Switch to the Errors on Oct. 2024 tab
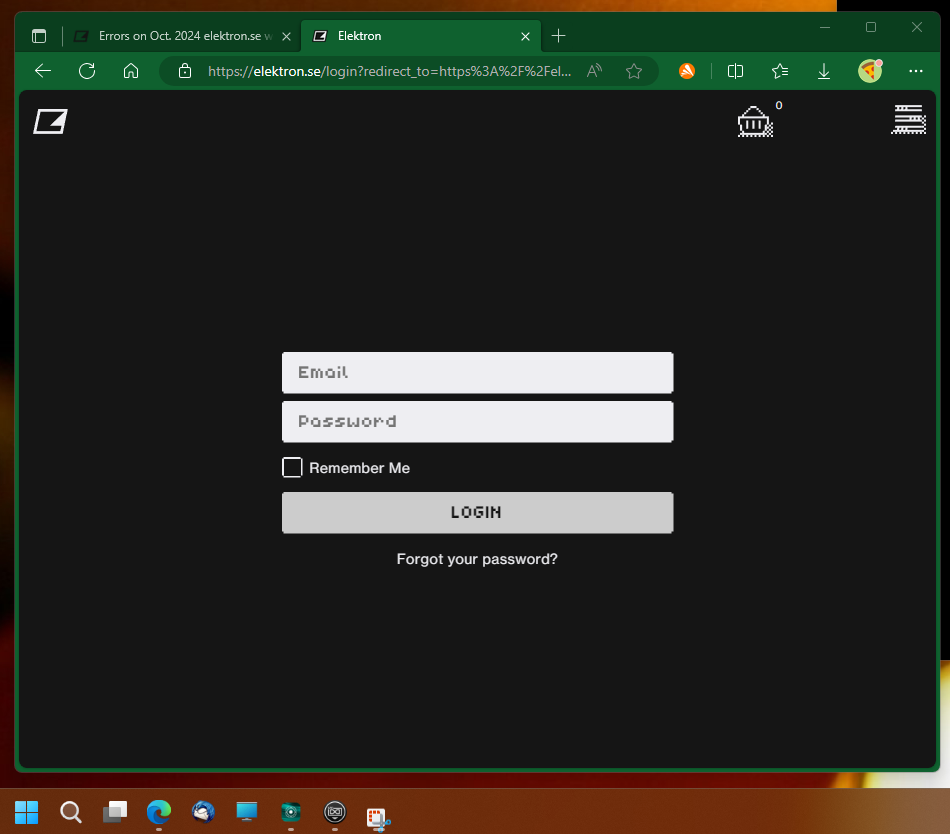 click(178, 36)
